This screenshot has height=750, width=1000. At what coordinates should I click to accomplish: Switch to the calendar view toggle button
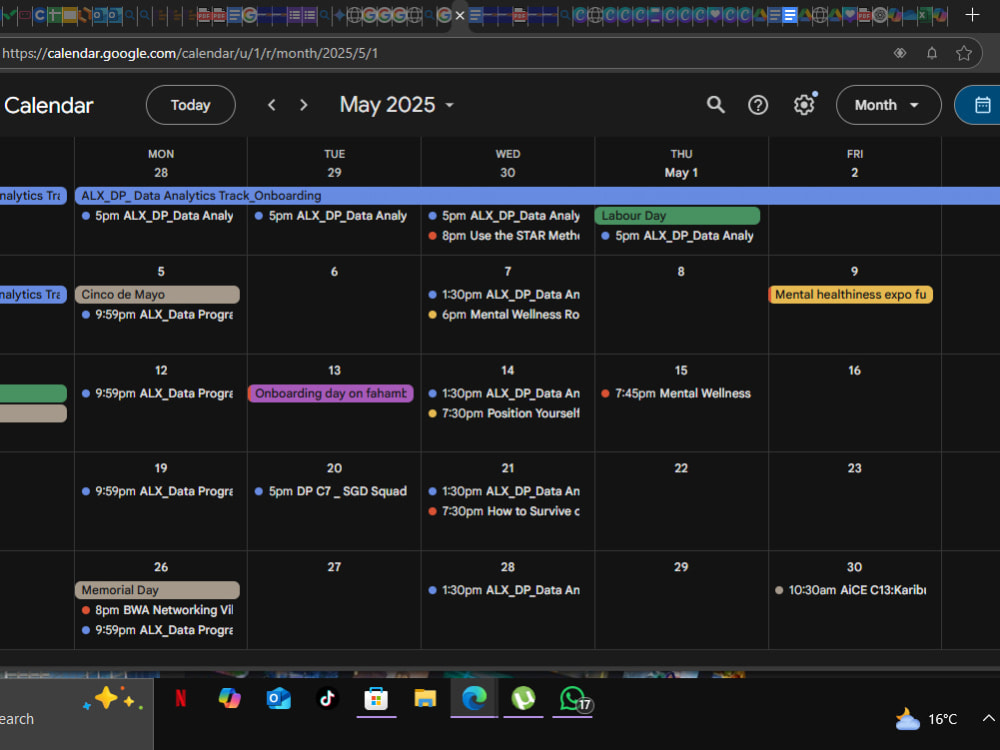coord(981,105)
